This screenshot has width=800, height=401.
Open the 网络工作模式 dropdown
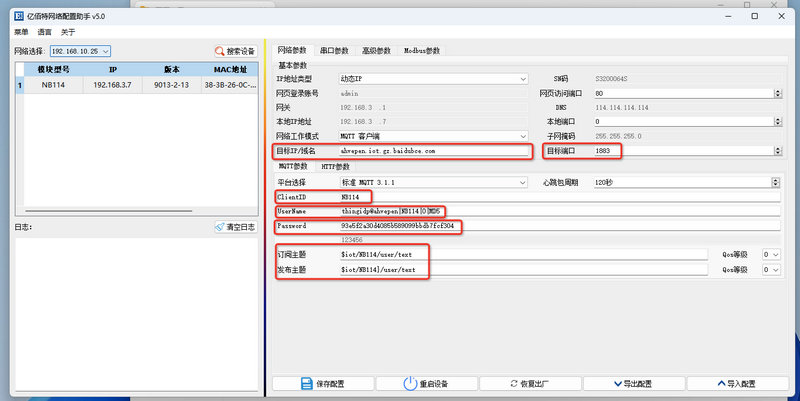[523, 136]
